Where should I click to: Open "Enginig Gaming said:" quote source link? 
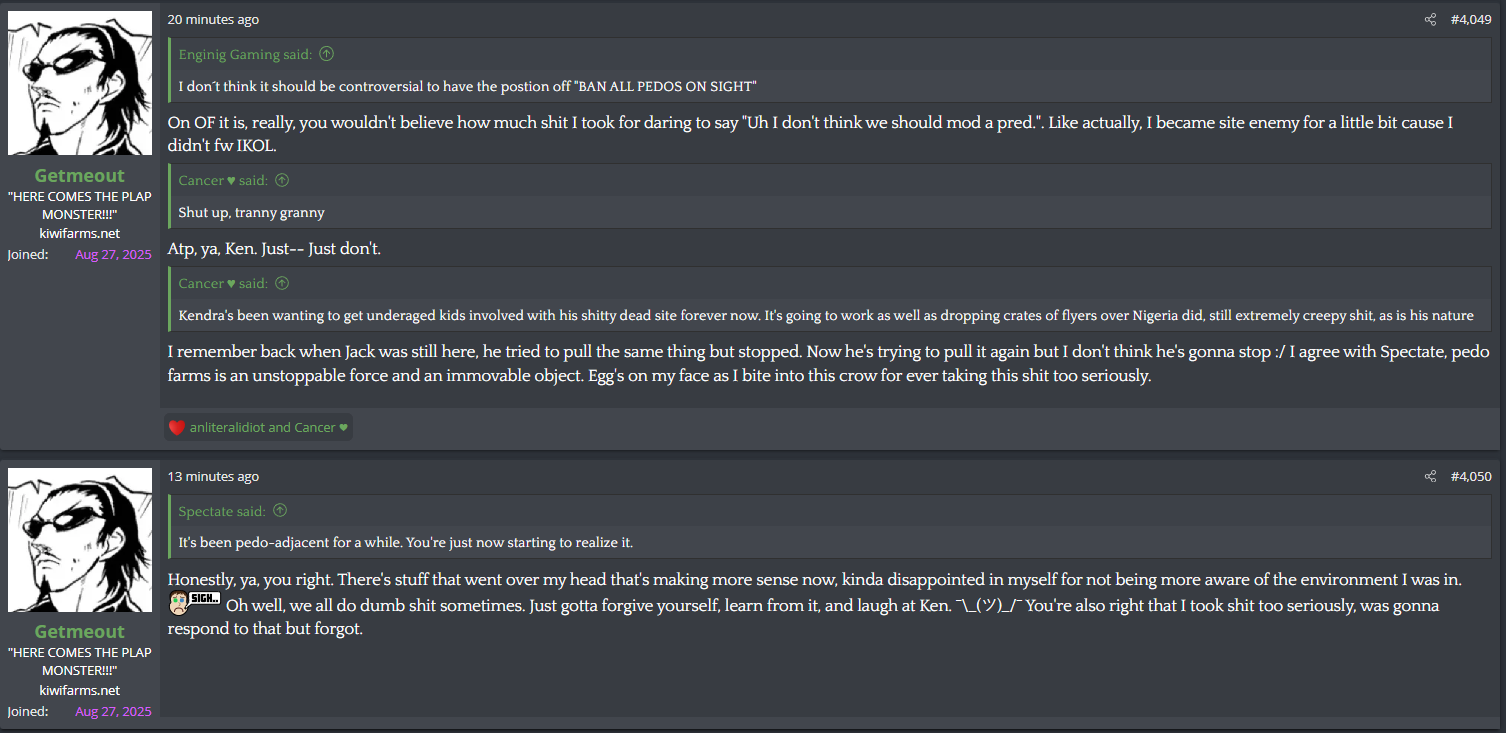[x=245, y=55]
